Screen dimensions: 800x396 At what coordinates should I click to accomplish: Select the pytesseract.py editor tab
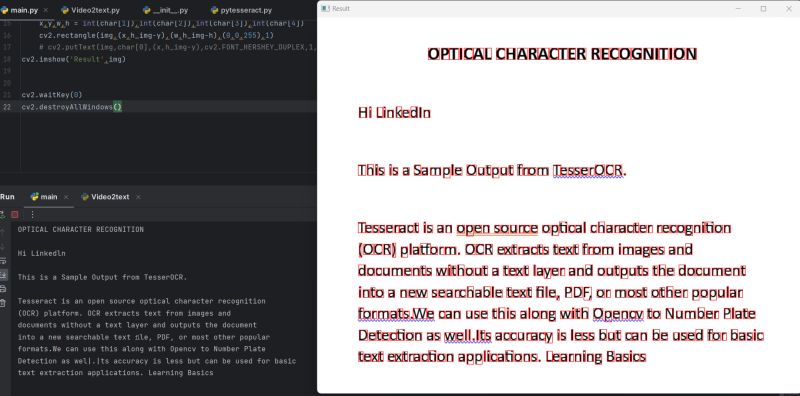(x=241, y=10)
